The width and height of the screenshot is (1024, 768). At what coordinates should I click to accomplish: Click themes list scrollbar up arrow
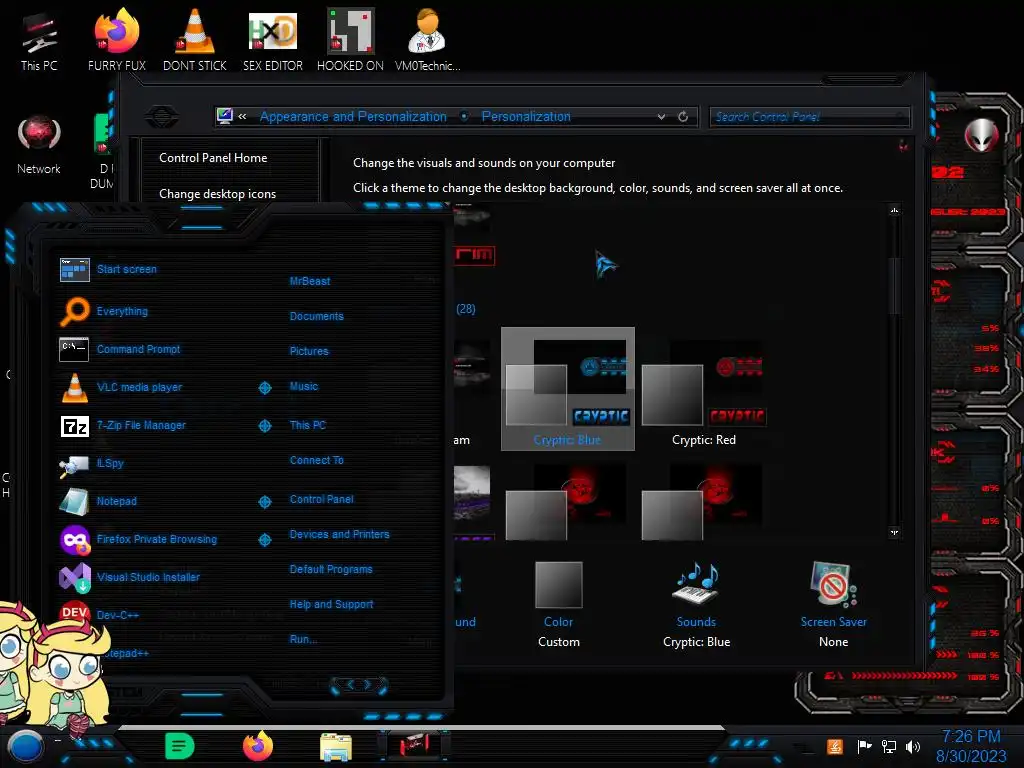pyautogui.click(x=895, y=210)
